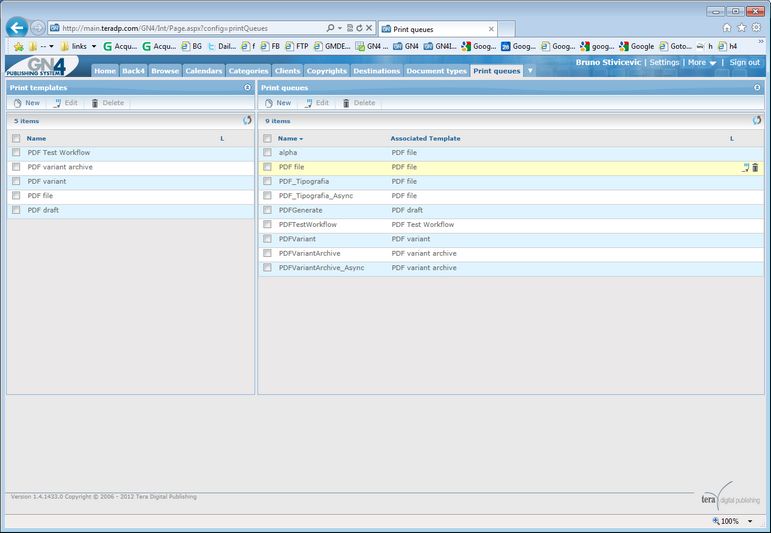771x533 pixels.
Task: Open the 100% zoom level dropdown
Action: tap(750, 521)
